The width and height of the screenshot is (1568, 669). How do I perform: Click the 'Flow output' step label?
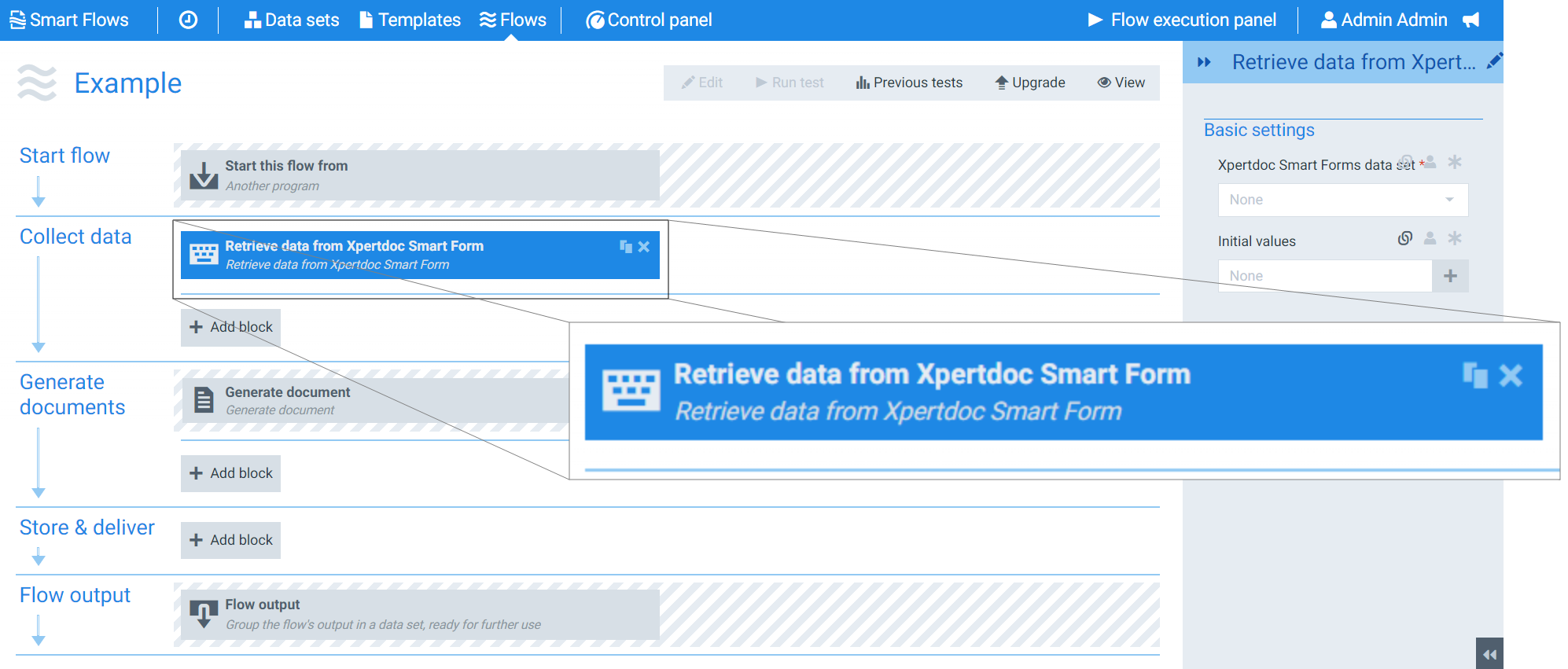[x=75, y=595]
